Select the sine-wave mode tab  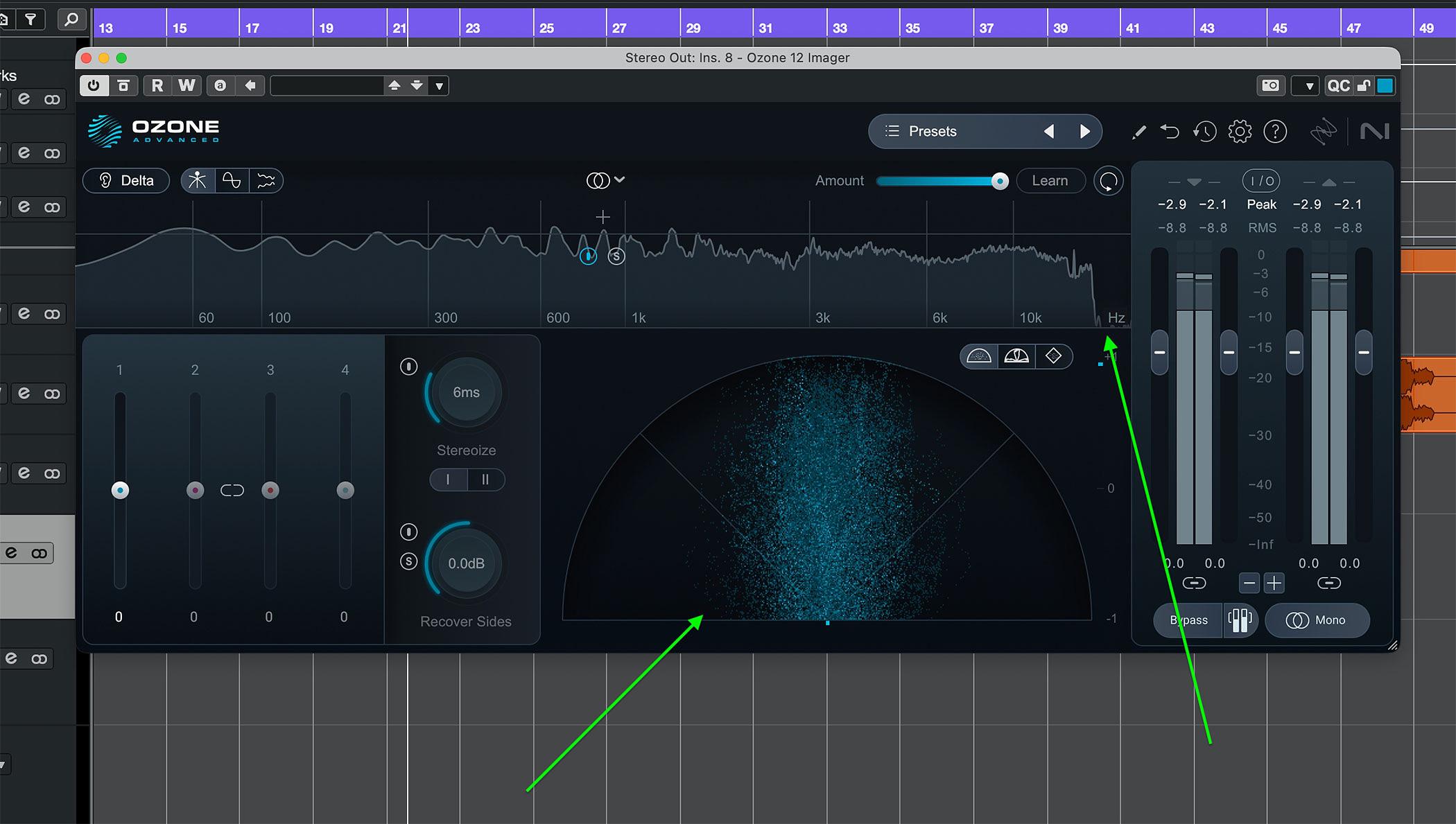(232, 181)
